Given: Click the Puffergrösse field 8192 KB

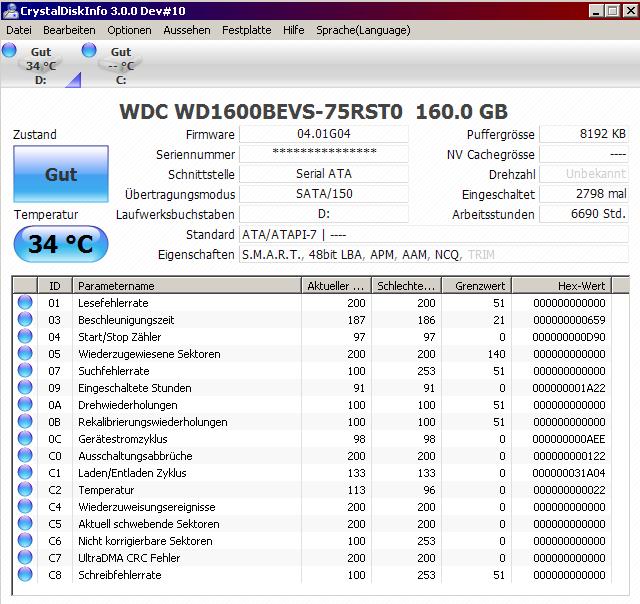Looking at the screenshot, I should (x=584, y=134).
